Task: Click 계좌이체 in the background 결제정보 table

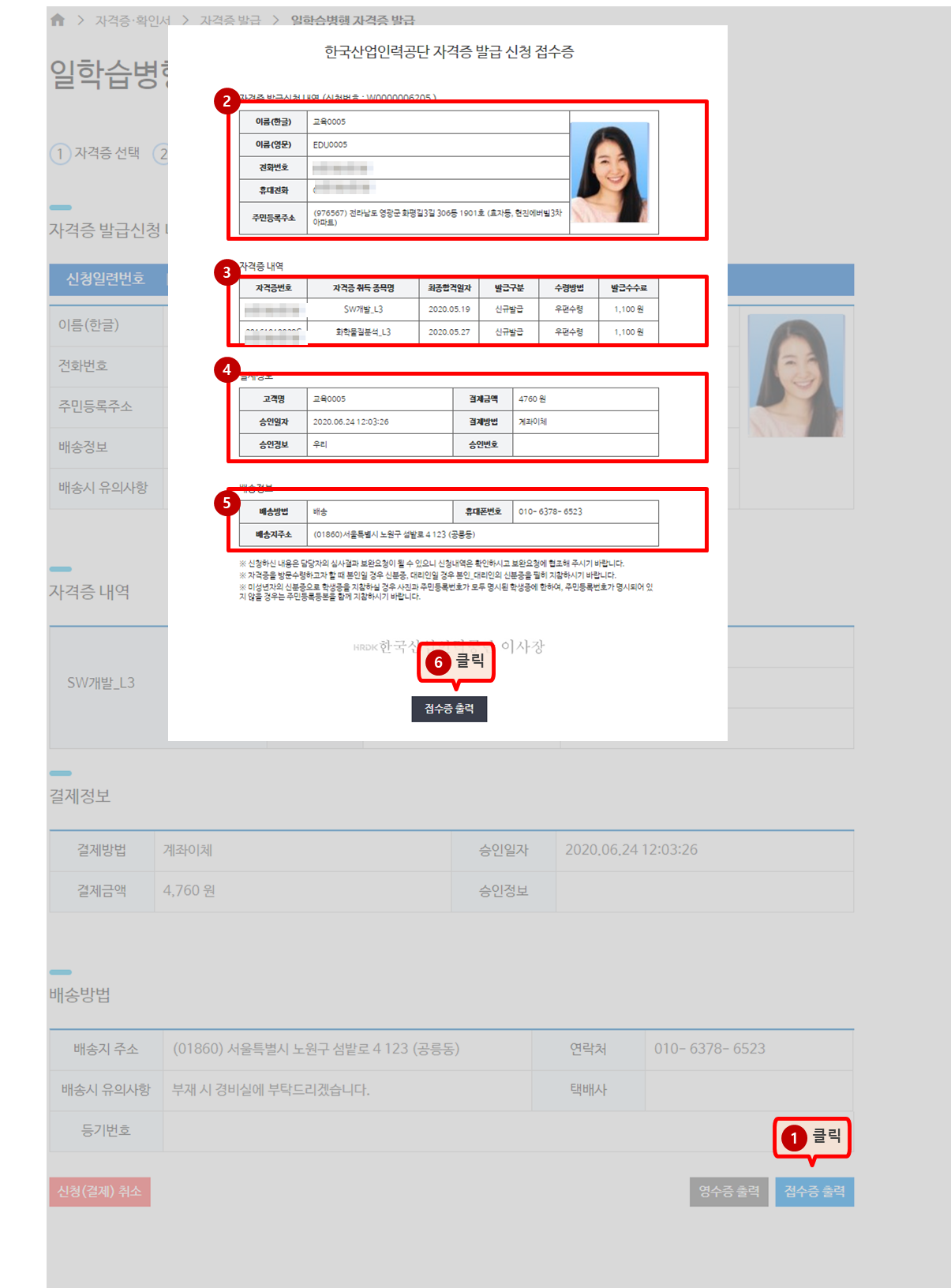Action: coord(188,850)
